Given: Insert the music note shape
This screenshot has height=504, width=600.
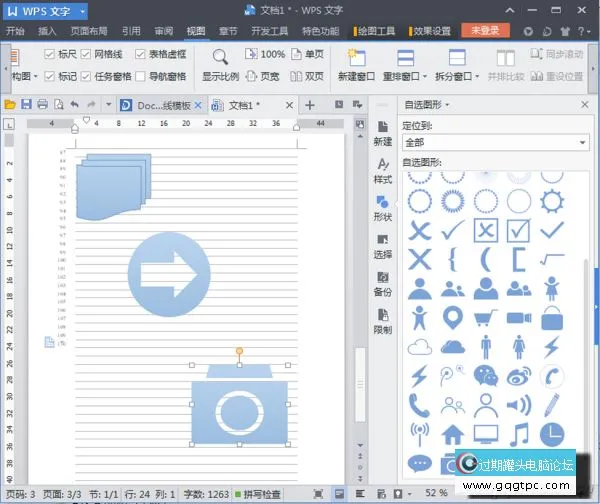Looking at the screenshot, I should (519, 434).
